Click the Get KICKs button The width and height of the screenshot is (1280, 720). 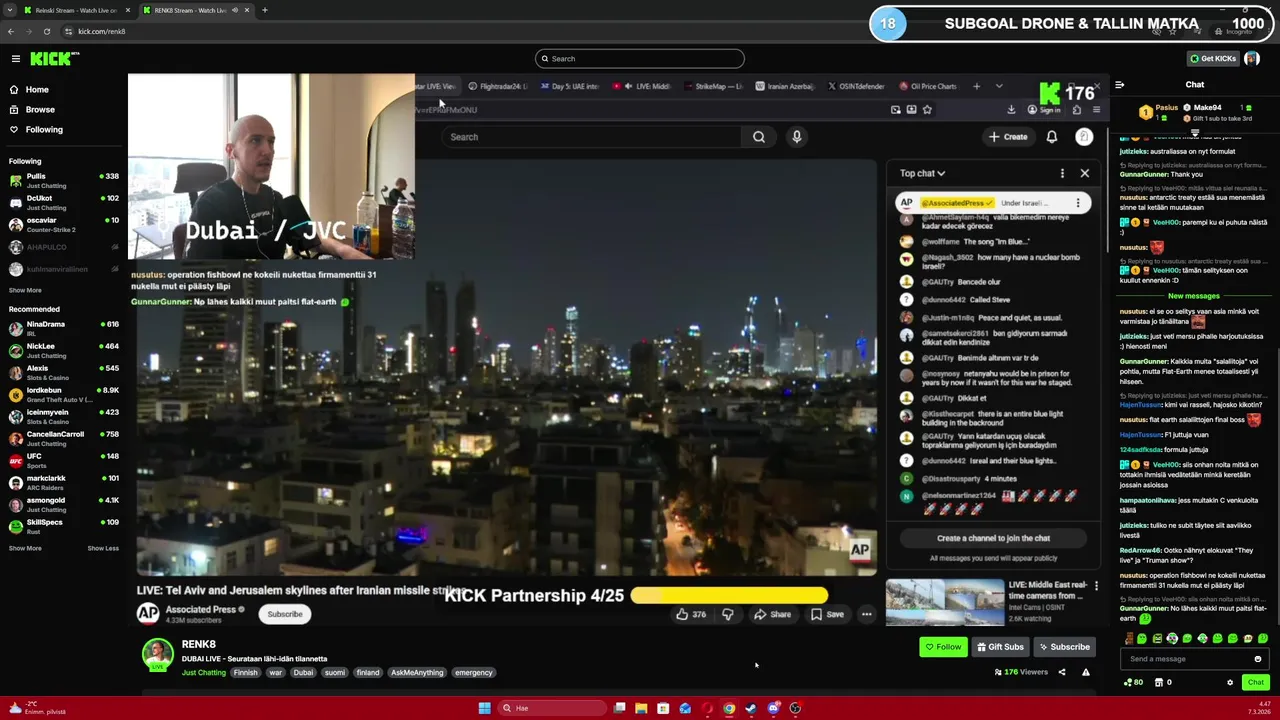[x=1212, y=59]
